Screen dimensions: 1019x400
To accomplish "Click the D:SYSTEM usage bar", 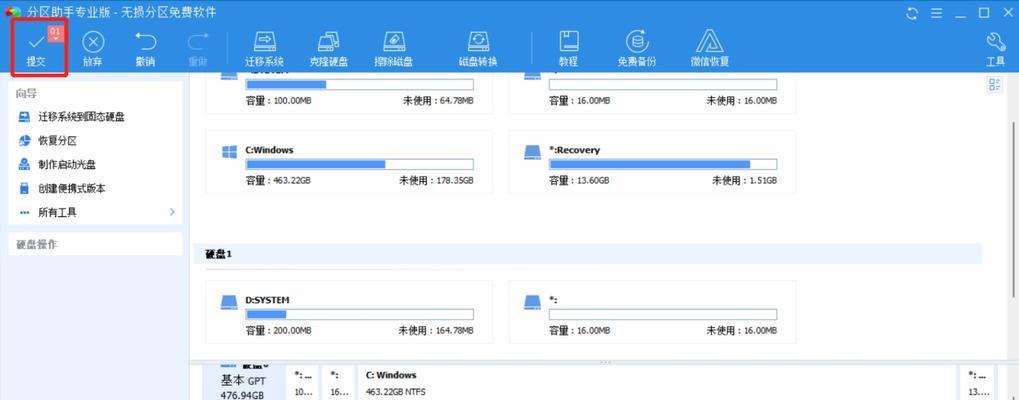I will click(359, 315).
